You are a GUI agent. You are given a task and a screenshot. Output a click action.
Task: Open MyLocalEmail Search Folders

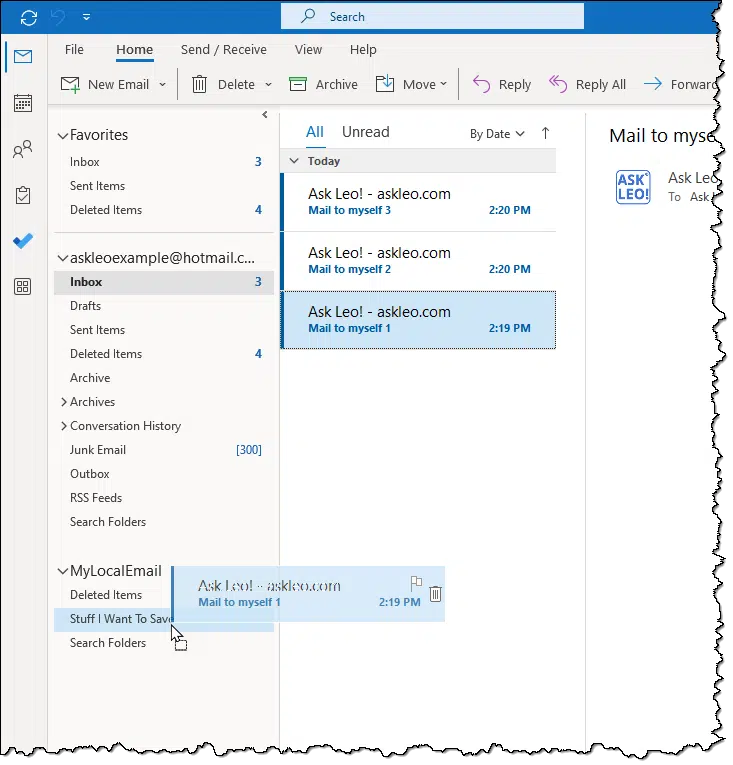click(163, 643)
